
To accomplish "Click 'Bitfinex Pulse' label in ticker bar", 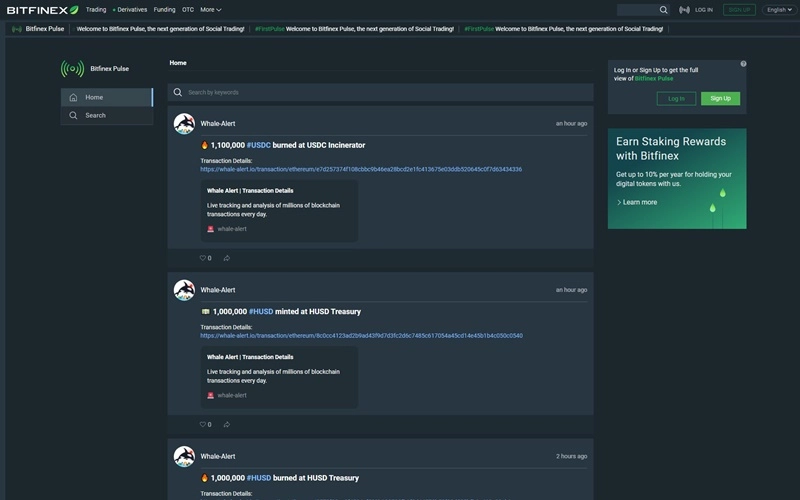I will [x=45, y=29].
